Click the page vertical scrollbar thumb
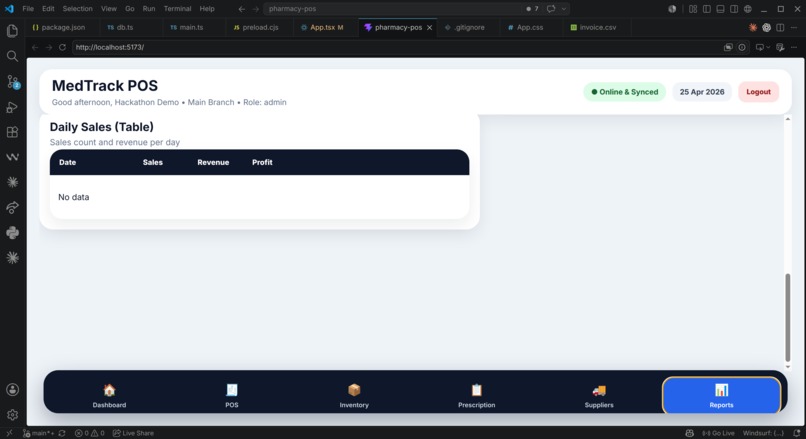 click(787, 318)
